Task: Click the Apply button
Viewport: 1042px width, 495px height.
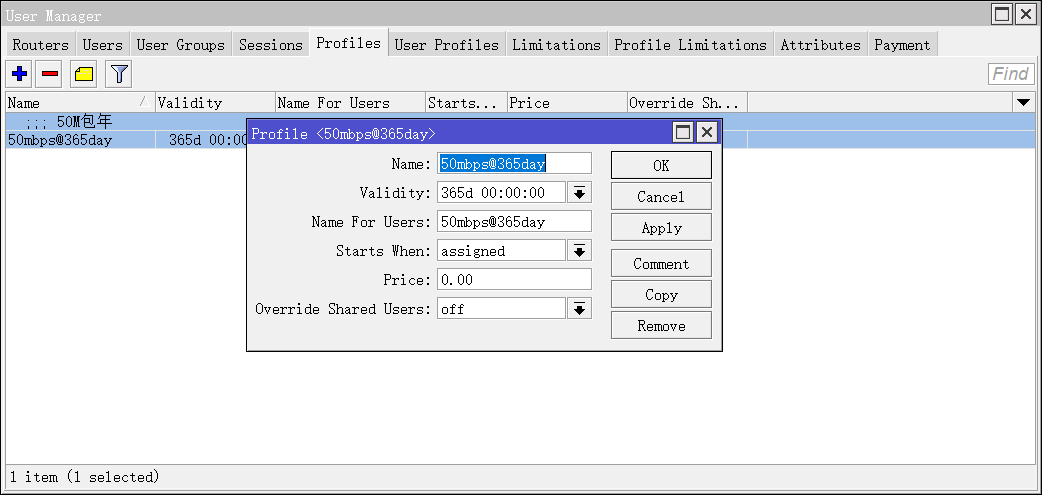Action: pos(661,228)
